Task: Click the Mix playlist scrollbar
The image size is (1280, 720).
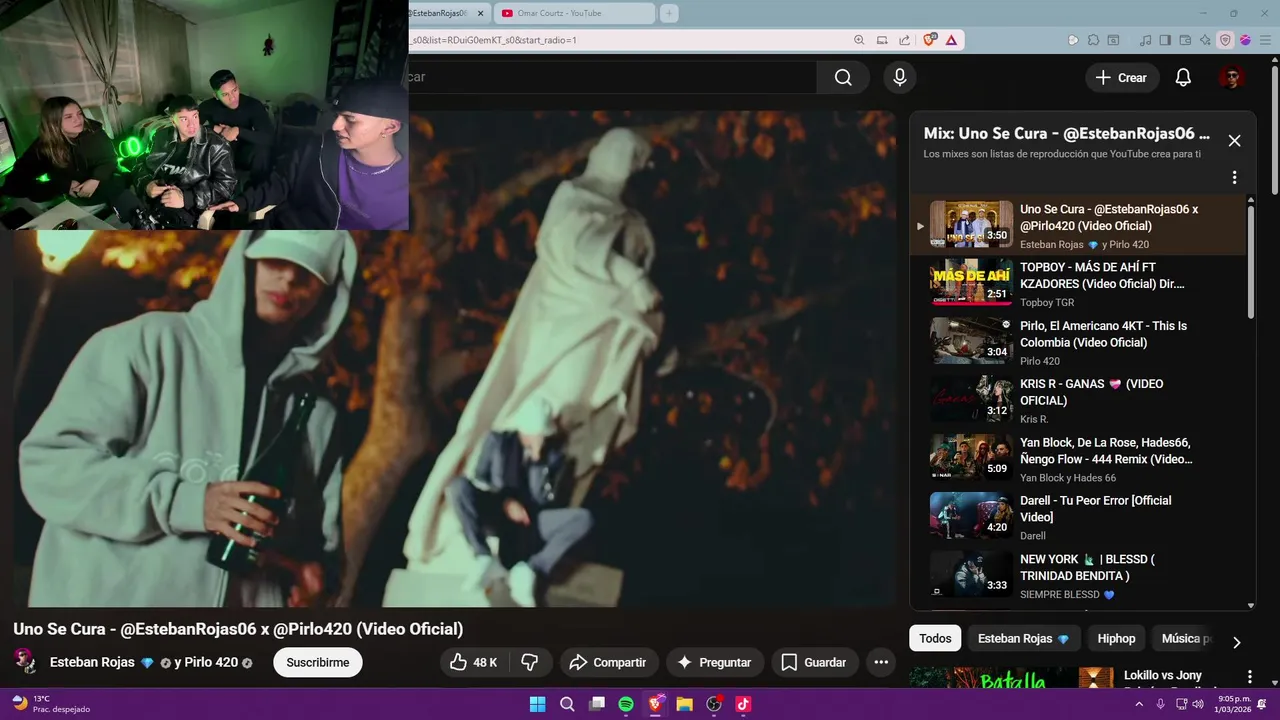Action: 1251,260
